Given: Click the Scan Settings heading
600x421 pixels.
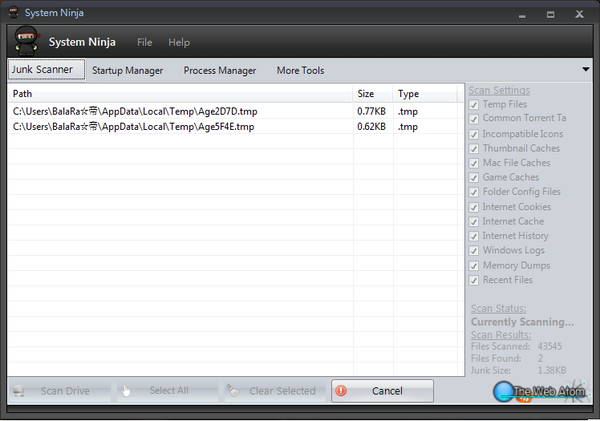Looking at the screenshot, I should 499,90.
